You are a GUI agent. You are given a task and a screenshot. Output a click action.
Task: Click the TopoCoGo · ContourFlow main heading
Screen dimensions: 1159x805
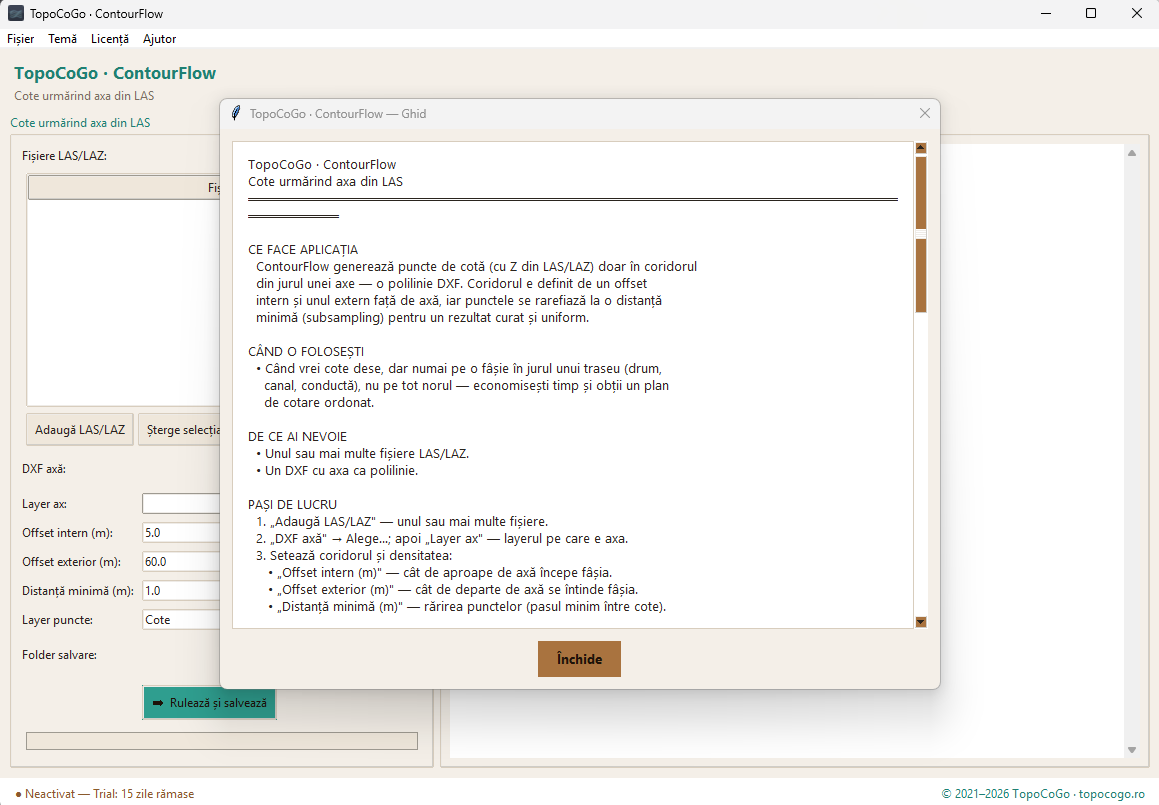click(x=115, y=73)
